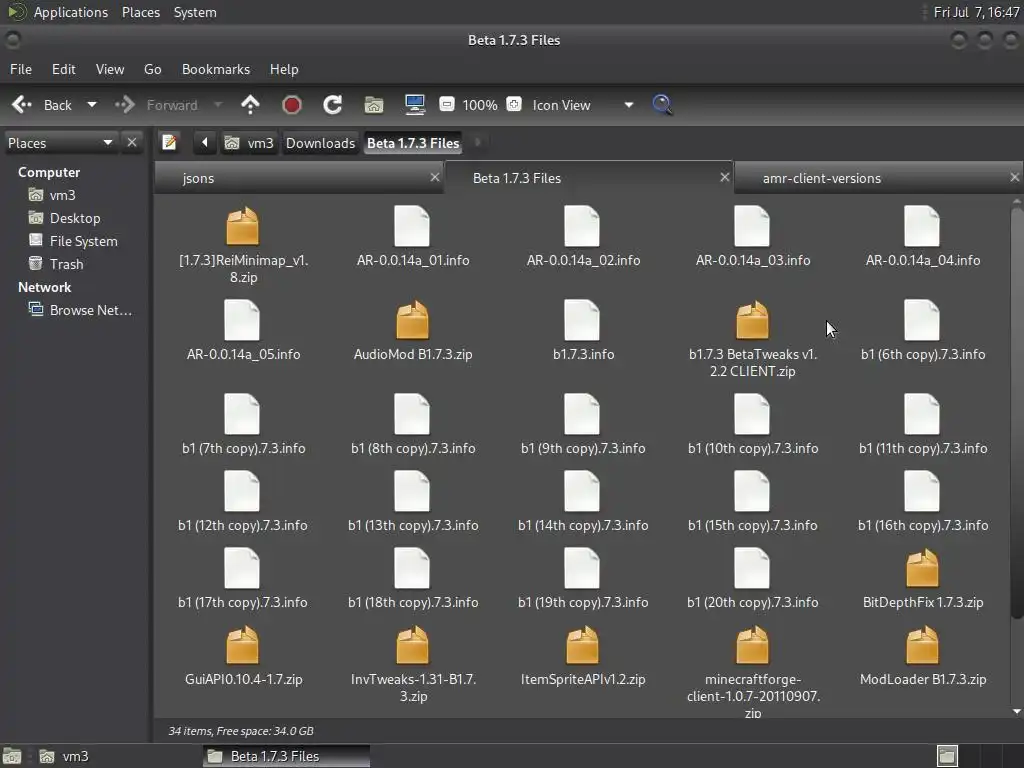The height and width of the screenshot is (768, 1024).
Task: Zoom in with the plus icon
Action: [514, 104]
